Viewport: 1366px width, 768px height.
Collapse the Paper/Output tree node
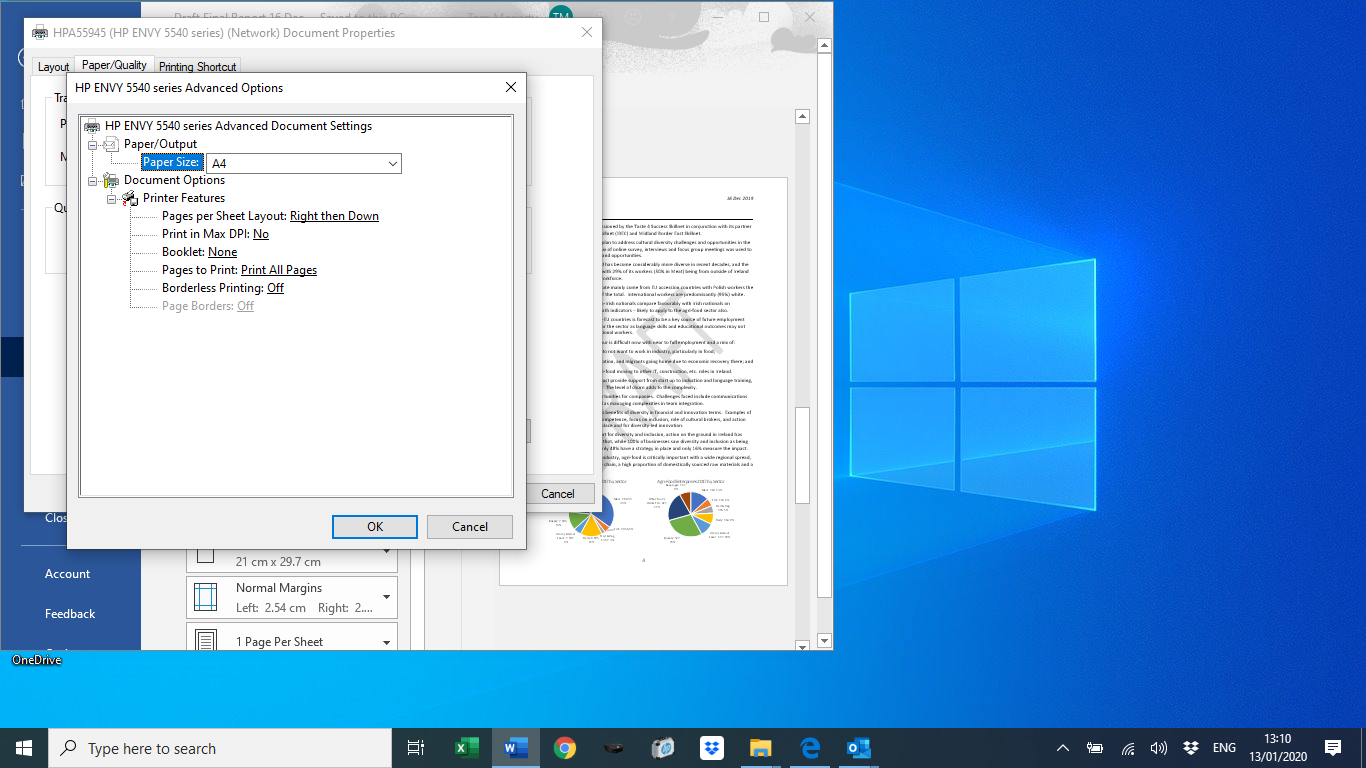click(x=93, y=145)
